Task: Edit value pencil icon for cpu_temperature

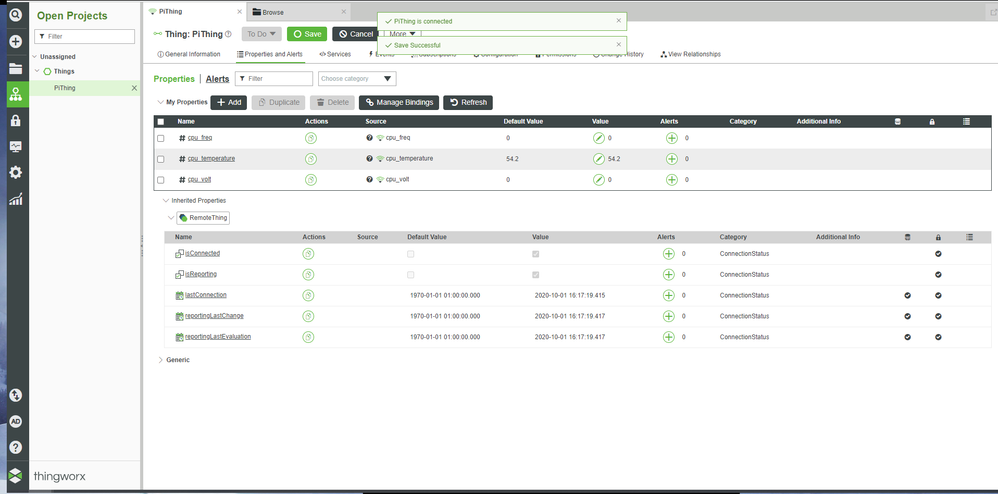Action: click(598, 159)
